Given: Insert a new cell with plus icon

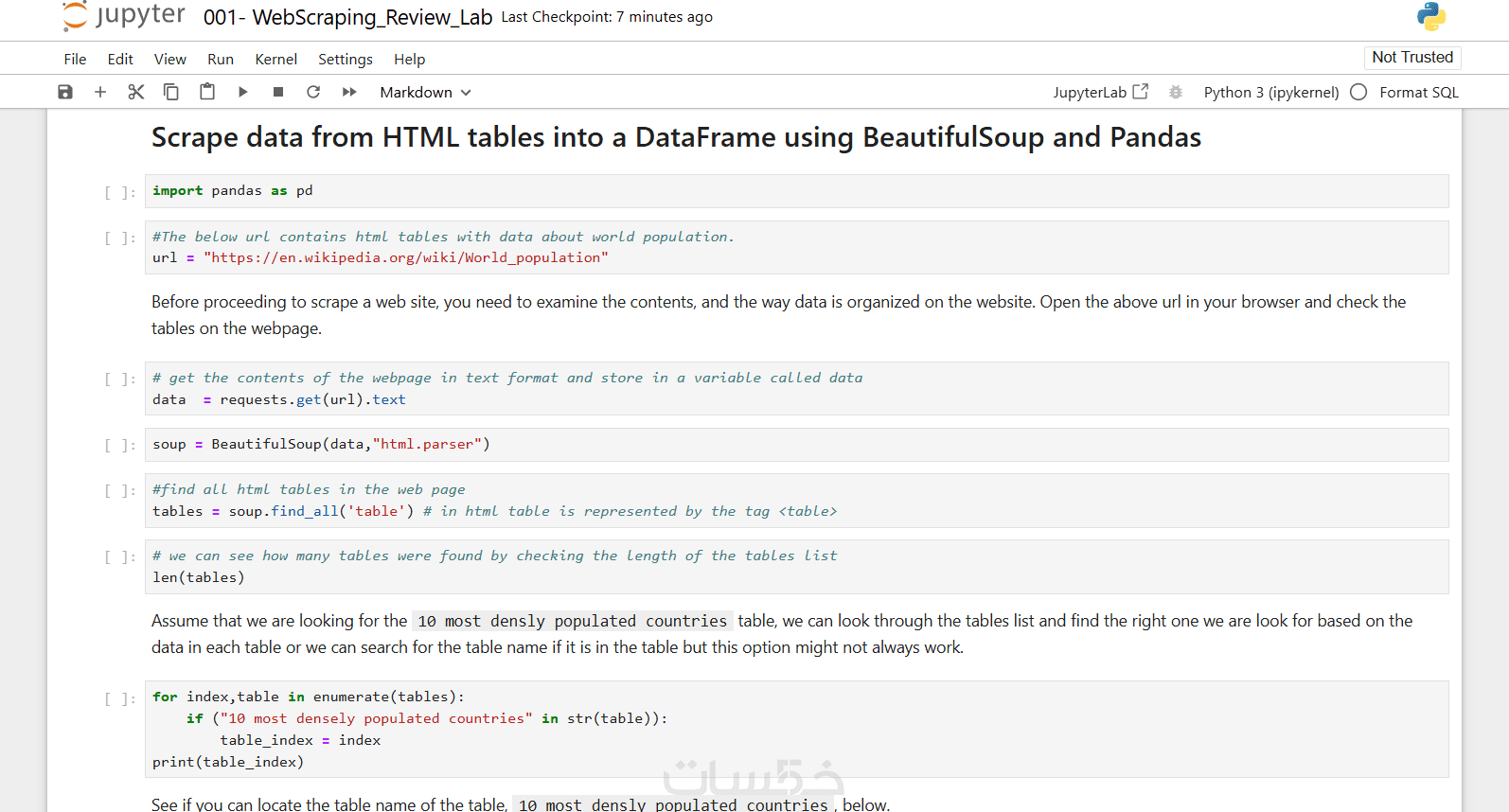Looking at the screenshot, I should pyautogui.click(x=100, y=92).
